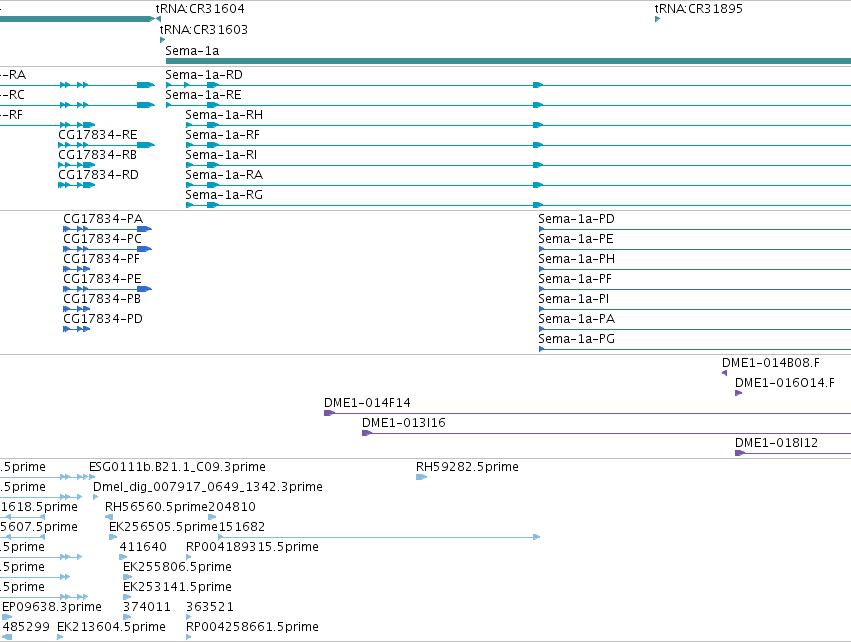Select EST ESG0111b.B21.1_C09.3prime
The image size is (851, 642).
click(x=177, y=467)
